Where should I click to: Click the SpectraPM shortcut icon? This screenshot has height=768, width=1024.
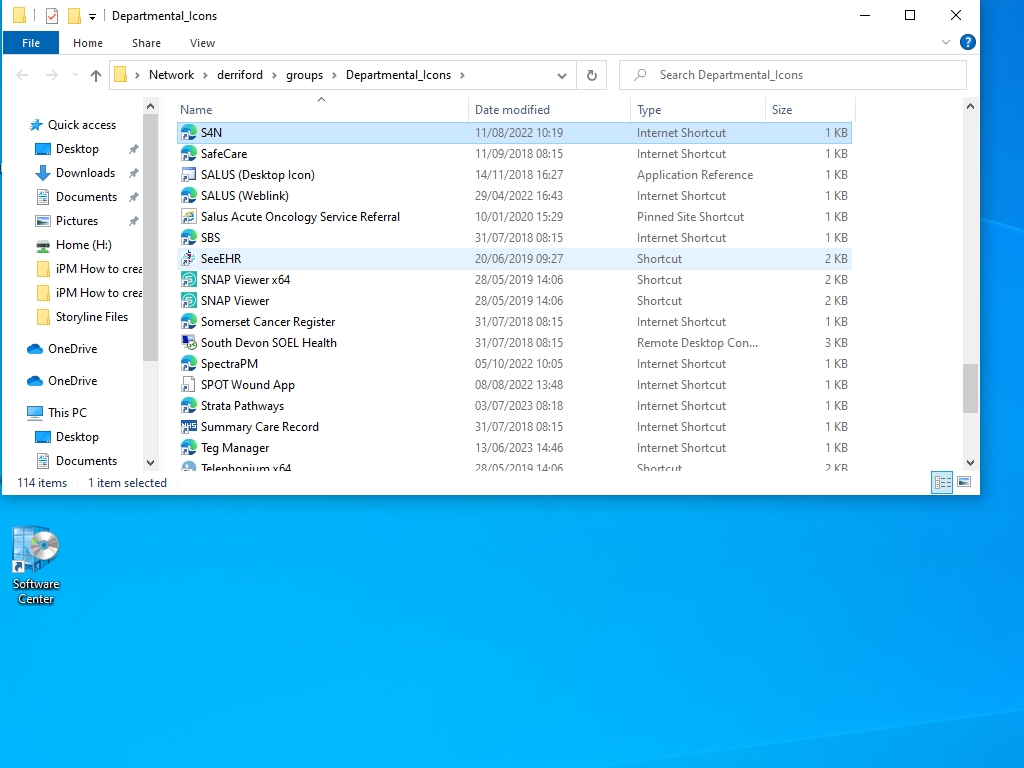click(189, 363)
